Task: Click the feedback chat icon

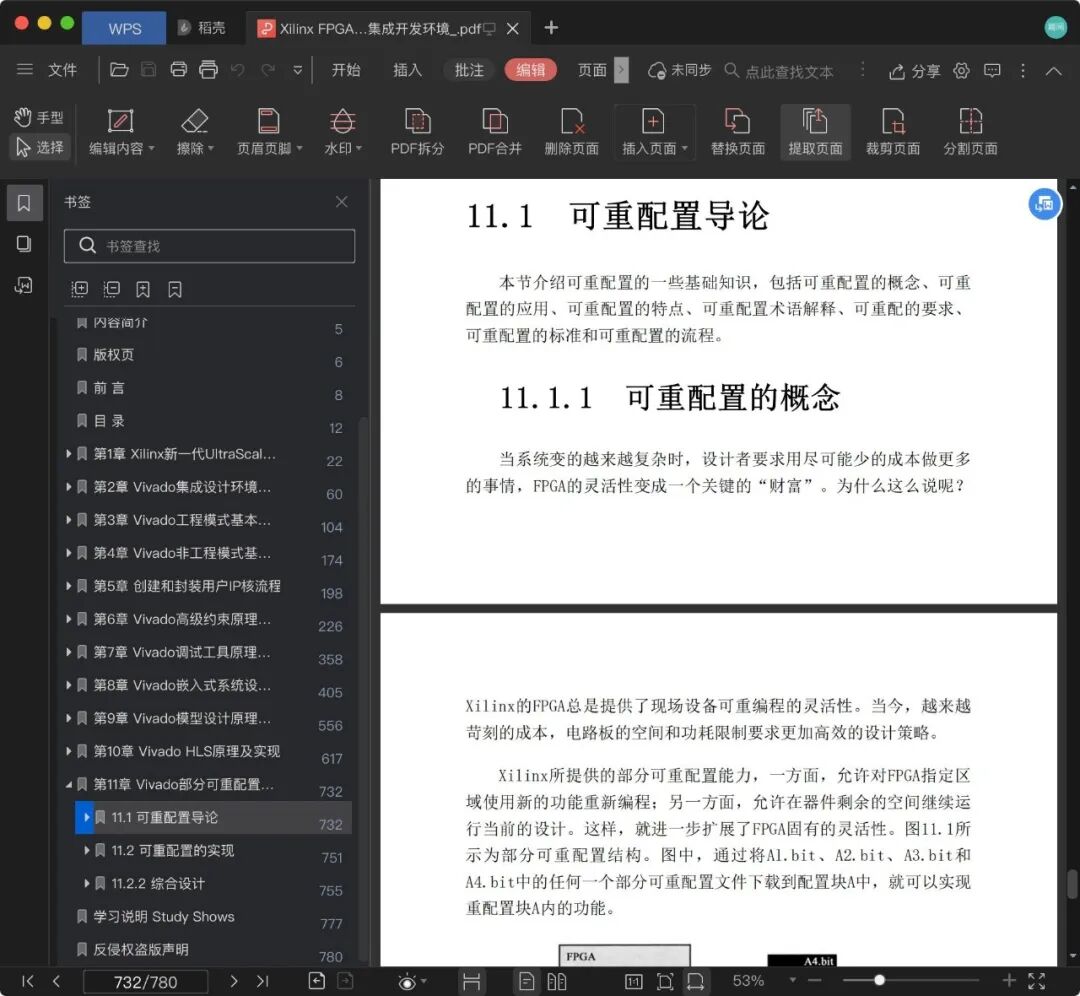Action: pos(992,70)
